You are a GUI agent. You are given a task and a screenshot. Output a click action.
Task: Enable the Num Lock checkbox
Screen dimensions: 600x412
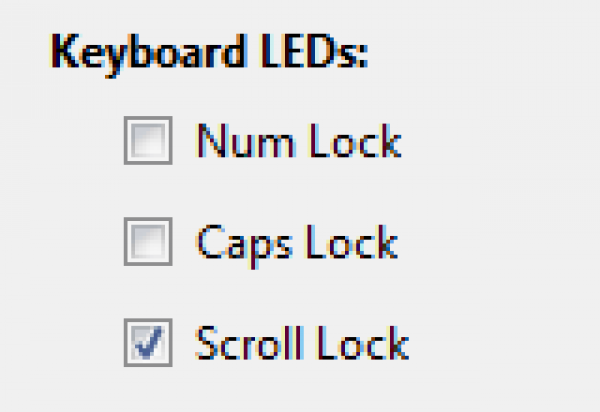pyautogui.click(x=148, y=140)
